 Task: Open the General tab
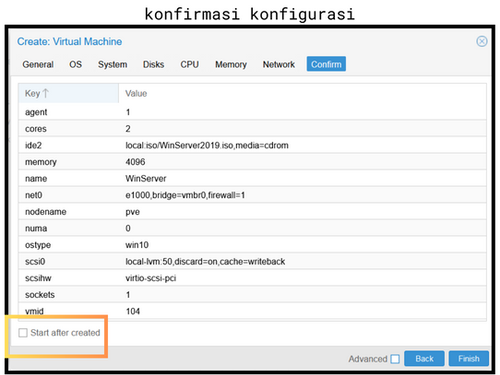click(x=38, y=64)
